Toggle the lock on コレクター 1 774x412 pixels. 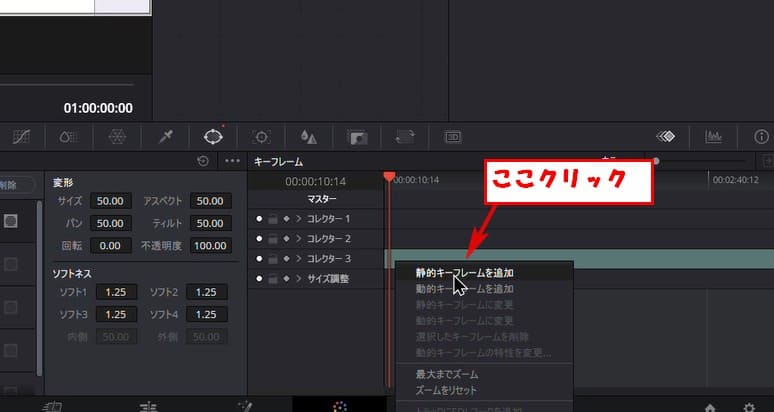(273, 219)
